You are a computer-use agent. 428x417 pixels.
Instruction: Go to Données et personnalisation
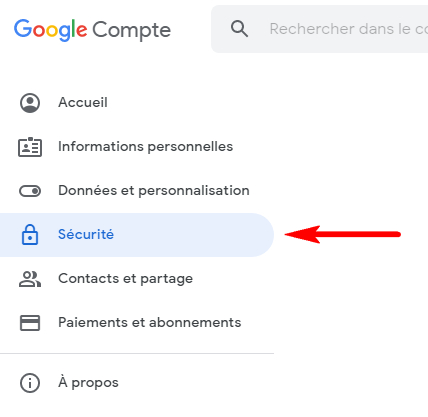tap(154, 191)
